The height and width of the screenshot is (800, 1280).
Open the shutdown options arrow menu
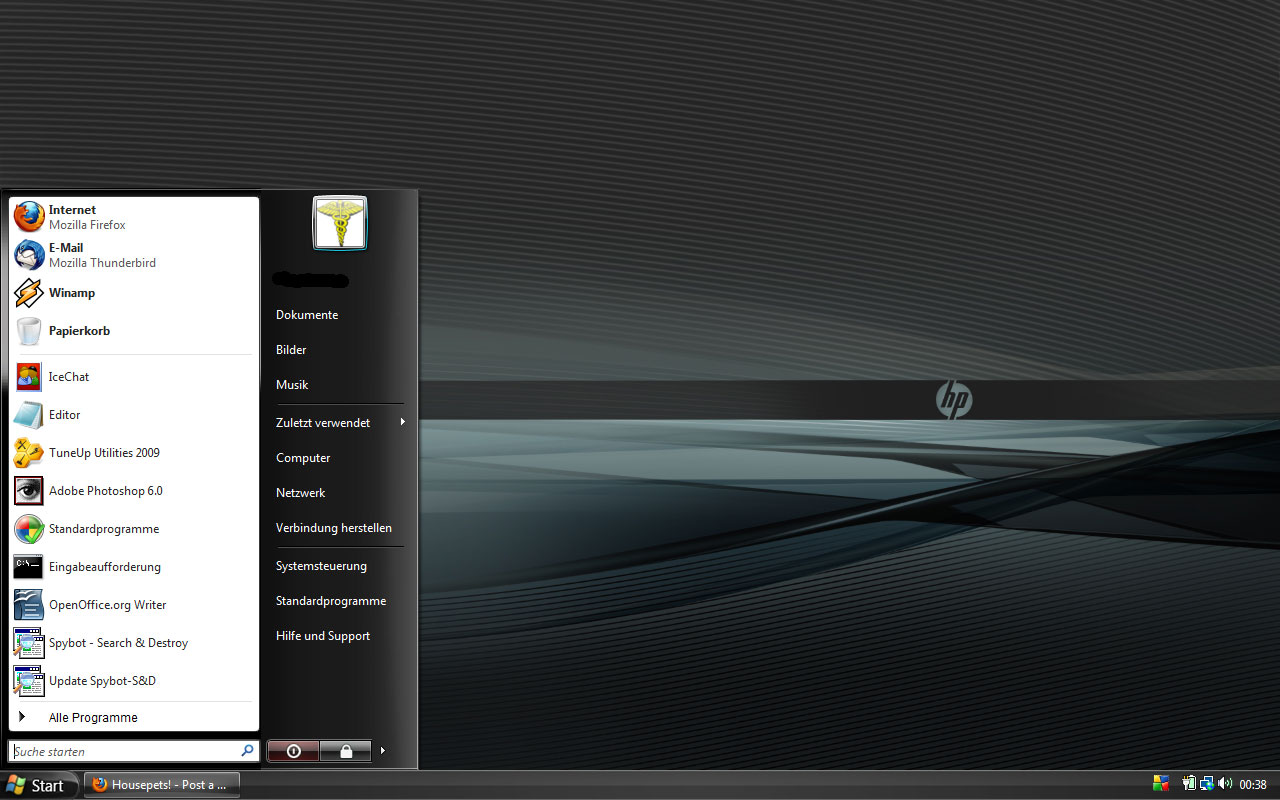(383, 751)
